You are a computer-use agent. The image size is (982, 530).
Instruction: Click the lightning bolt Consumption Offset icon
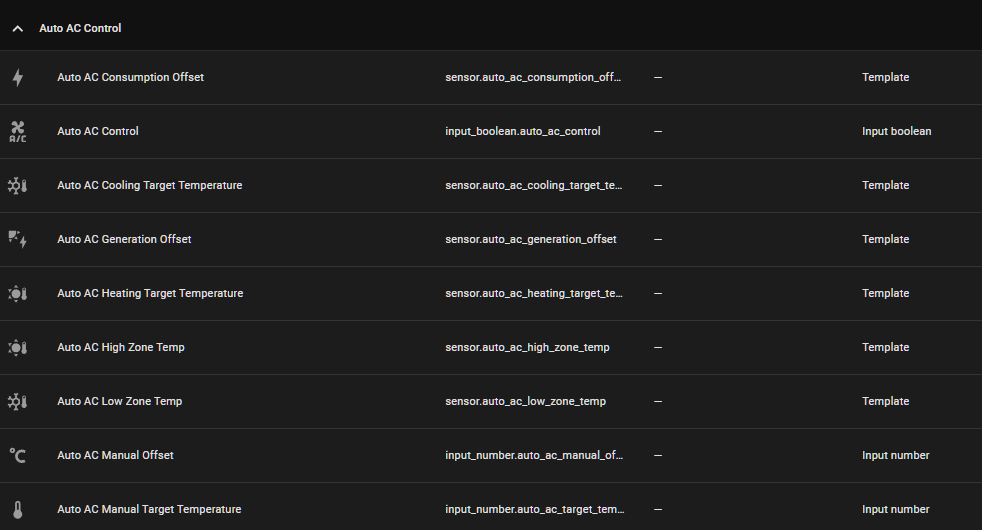click(x=18, y=78)
